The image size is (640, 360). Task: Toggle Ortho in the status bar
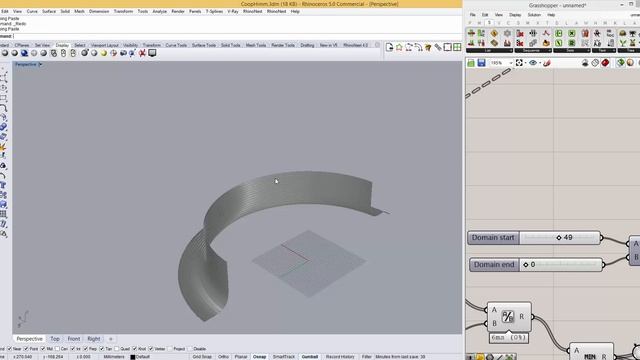(x=223, y=357)
